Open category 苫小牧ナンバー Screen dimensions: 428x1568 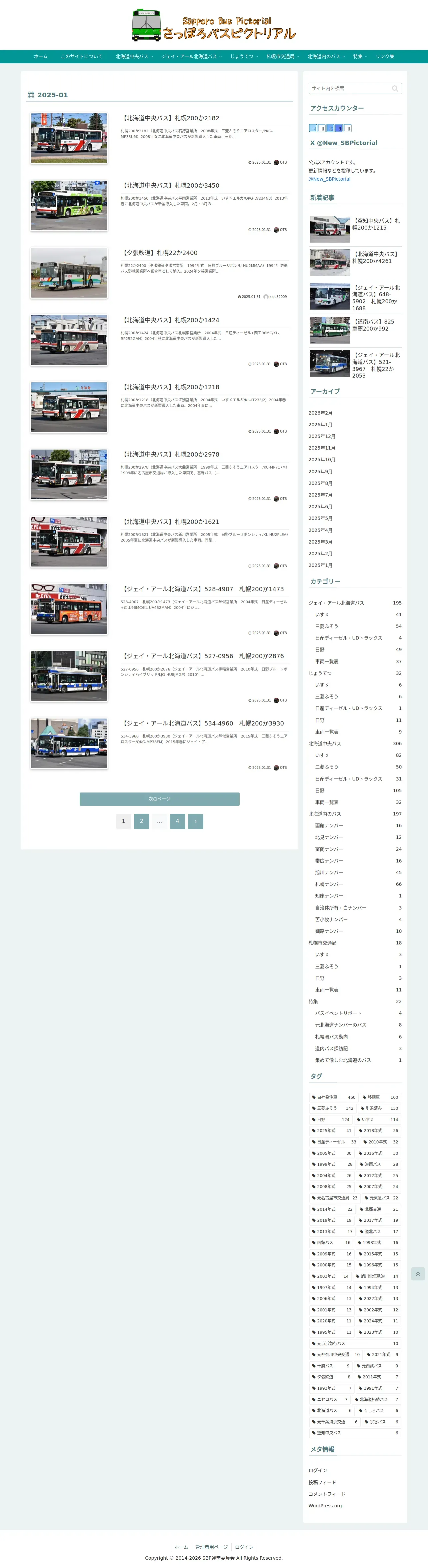(x=358, y=920)
